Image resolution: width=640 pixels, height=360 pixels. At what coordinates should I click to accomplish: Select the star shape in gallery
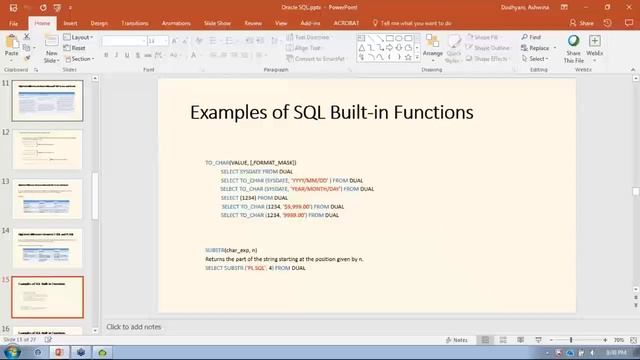click(x=408, y=57)
